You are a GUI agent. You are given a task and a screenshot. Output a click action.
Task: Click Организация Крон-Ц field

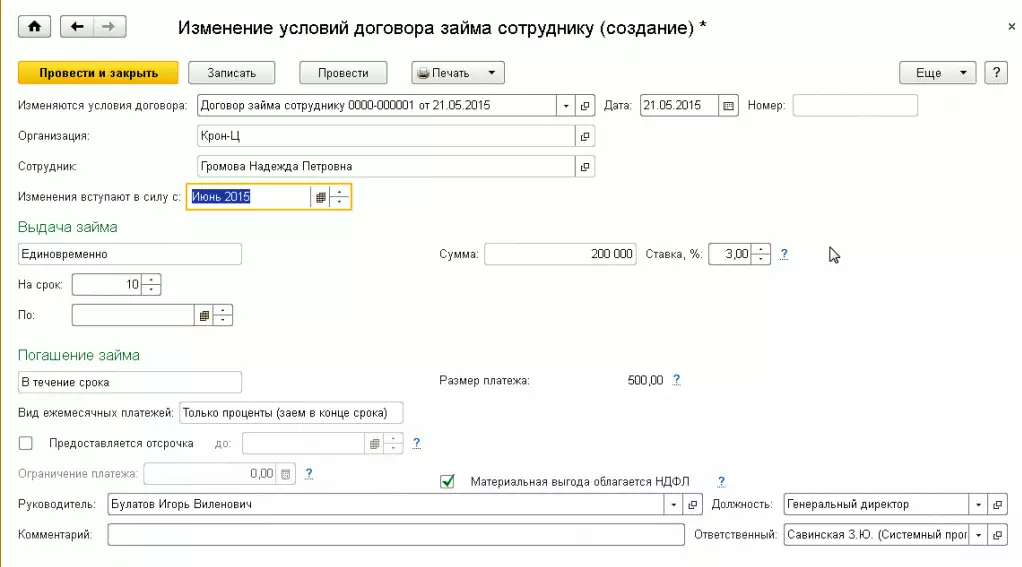(x=387, y=136)
